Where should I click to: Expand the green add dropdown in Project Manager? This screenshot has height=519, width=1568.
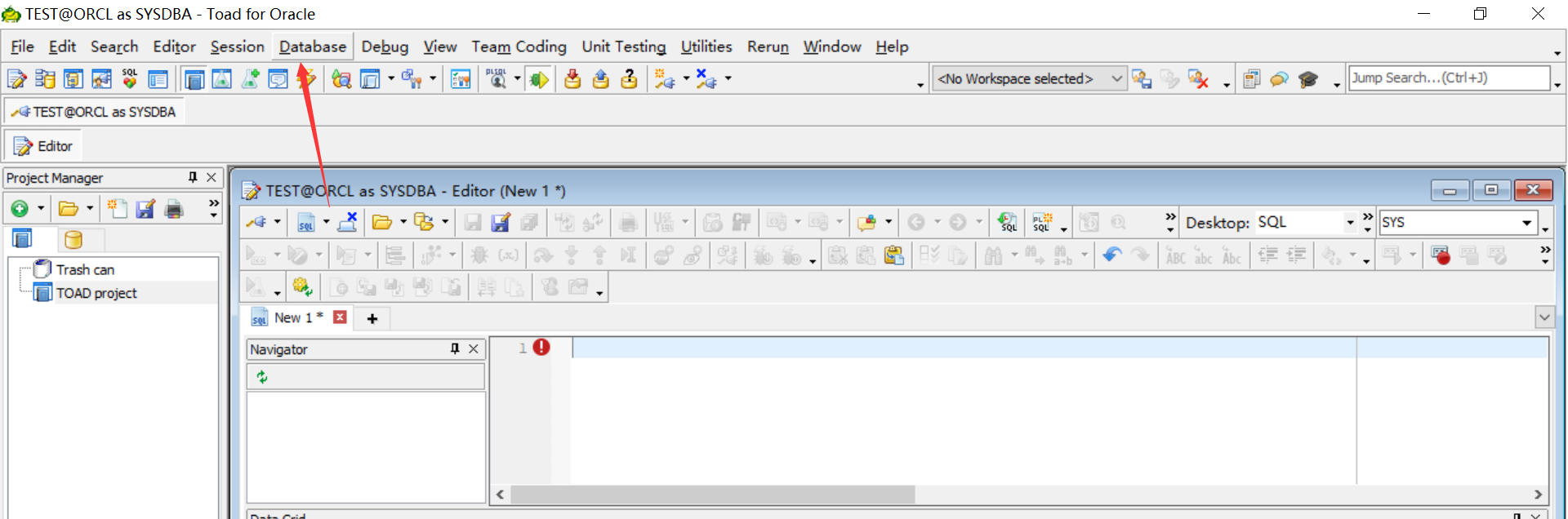41,209
